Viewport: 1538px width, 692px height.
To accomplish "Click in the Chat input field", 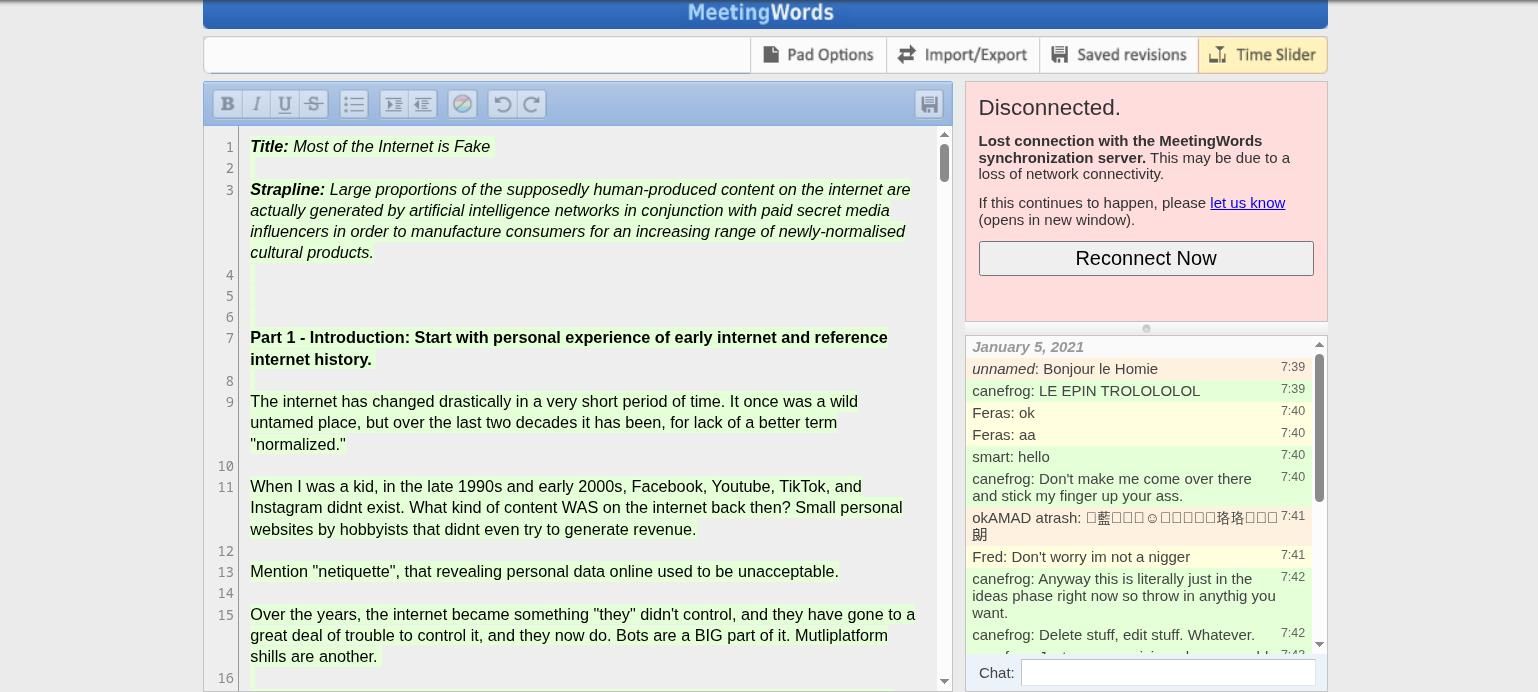I will click(1167, 673).
